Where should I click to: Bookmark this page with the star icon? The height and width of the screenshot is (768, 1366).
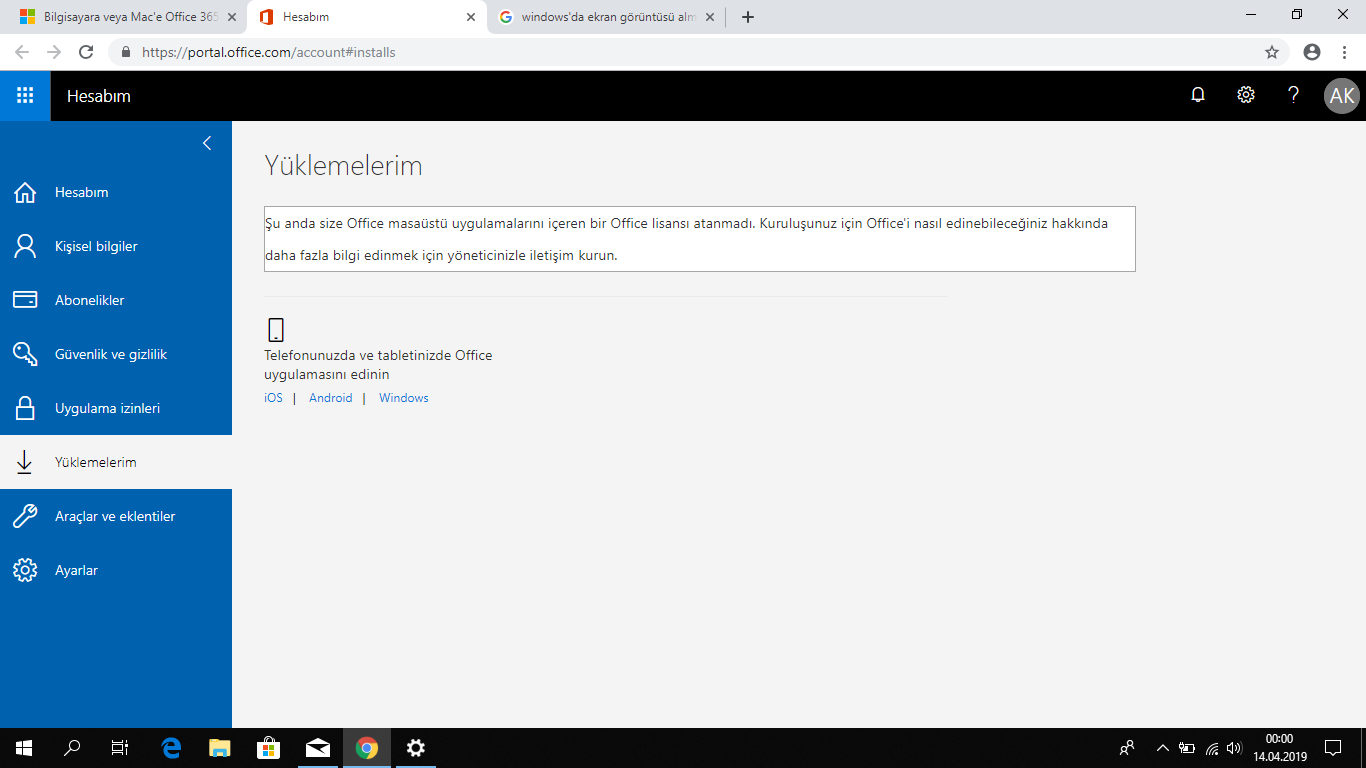pos(1272,52)
